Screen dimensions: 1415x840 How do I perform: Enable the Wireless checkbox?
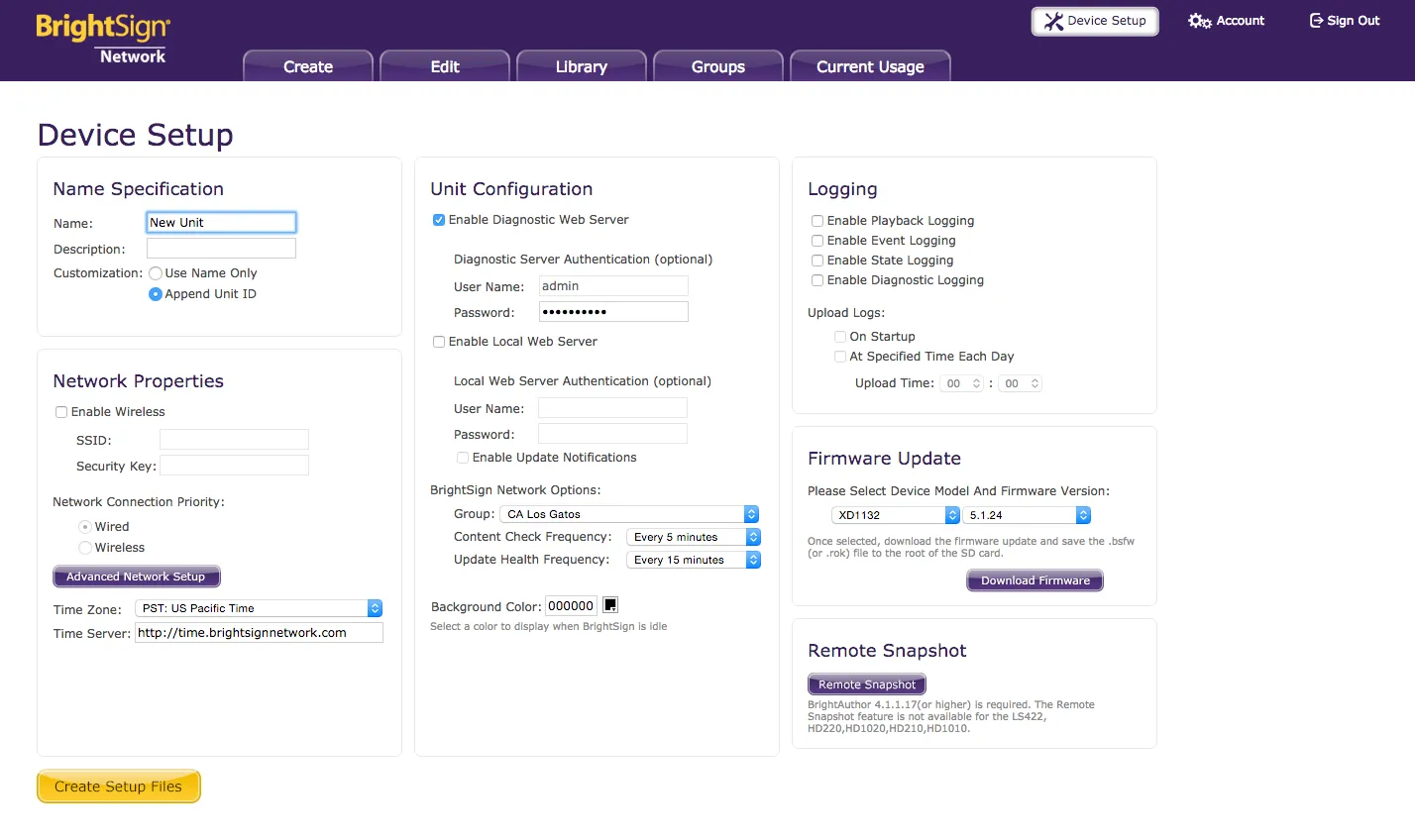click(x=61, y=412)
